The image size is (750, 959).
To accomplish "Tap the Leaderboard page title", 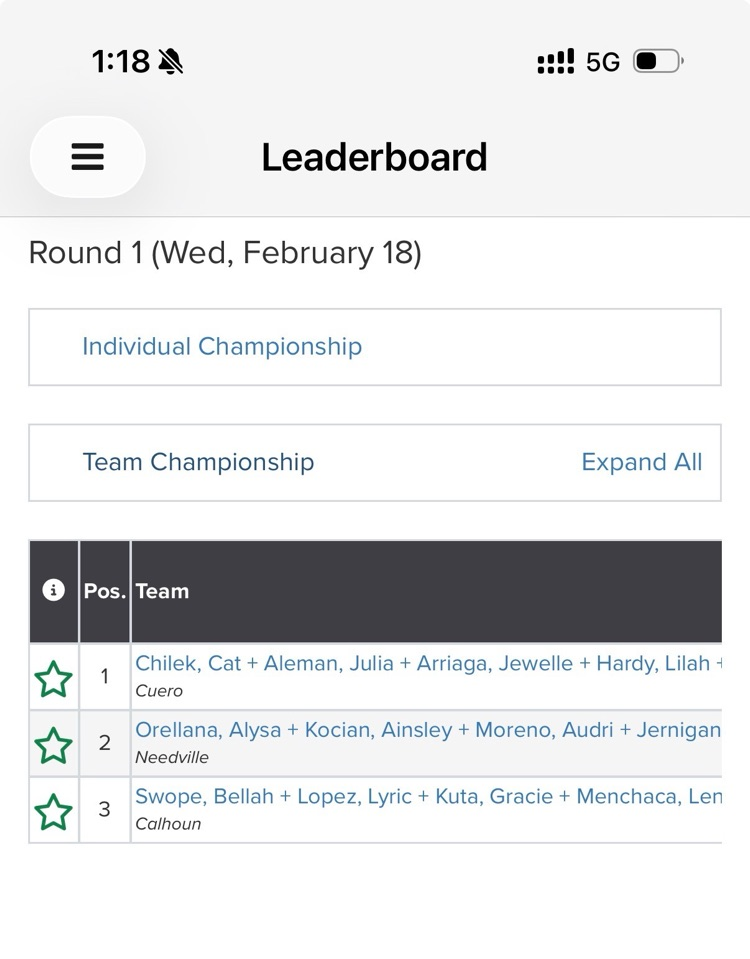I will coord(374,157).
